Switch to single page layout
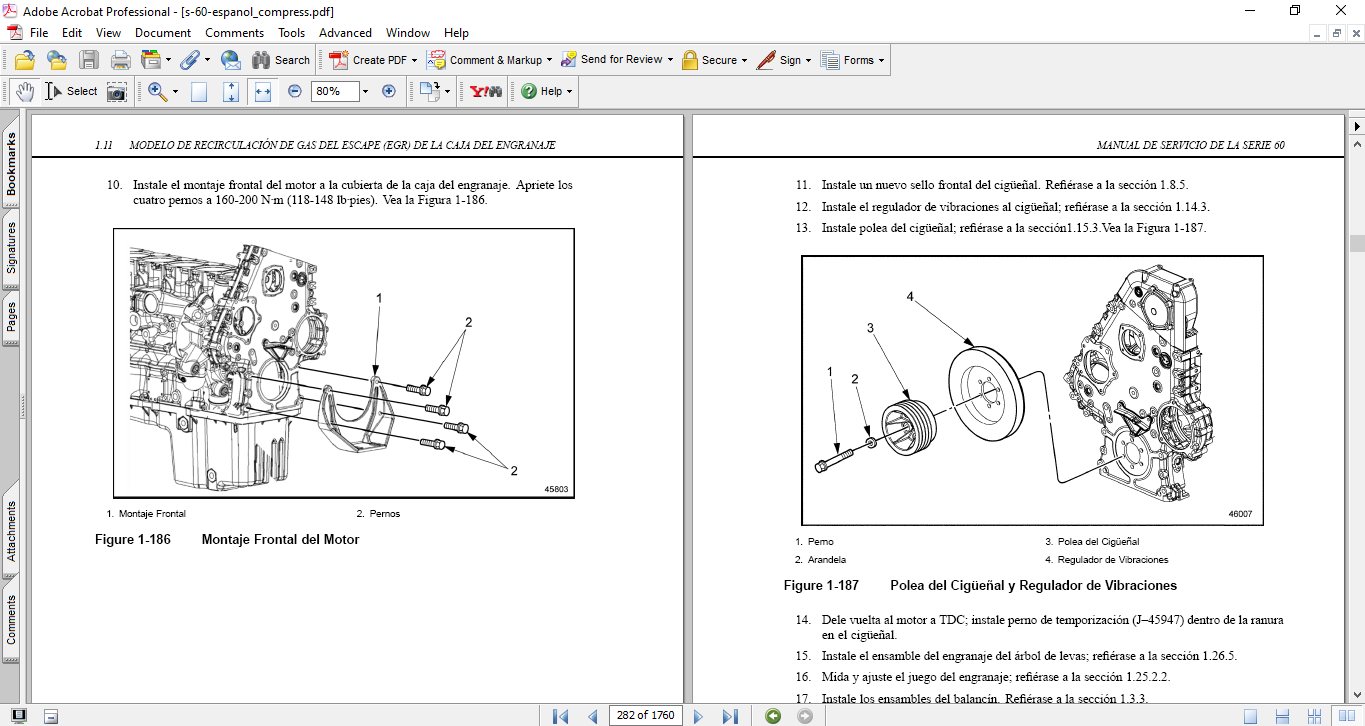1365x726 pixels. coord(1250,716)
